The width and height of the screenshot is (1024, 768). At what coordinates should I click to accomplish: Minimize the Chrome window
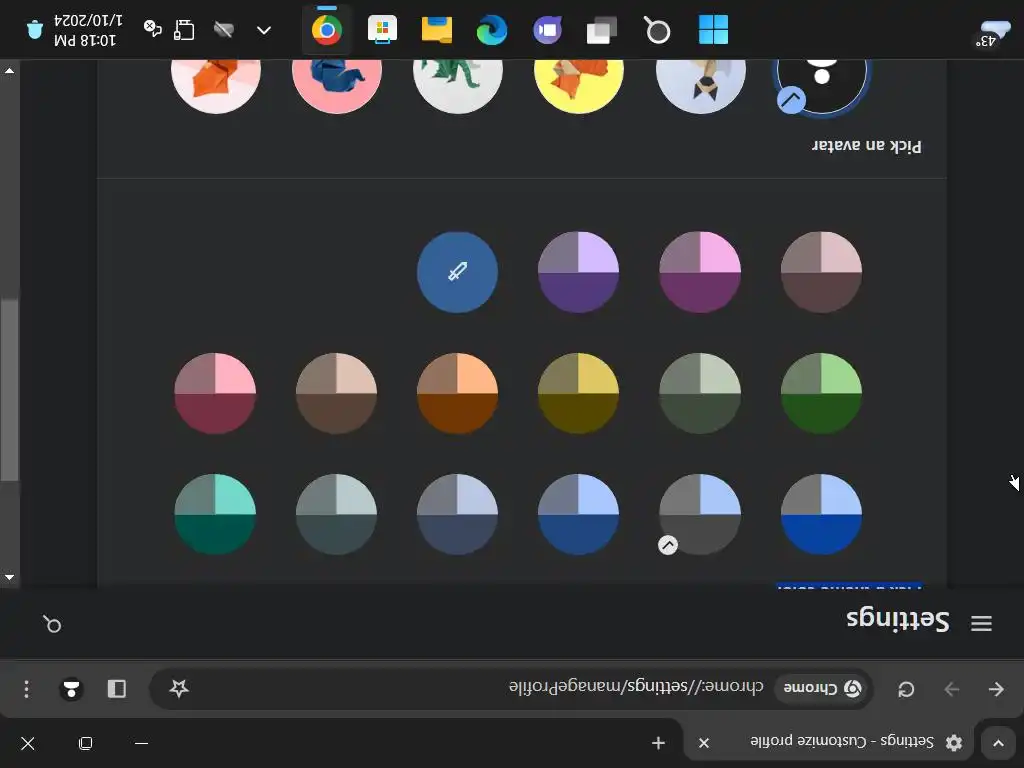142,743
